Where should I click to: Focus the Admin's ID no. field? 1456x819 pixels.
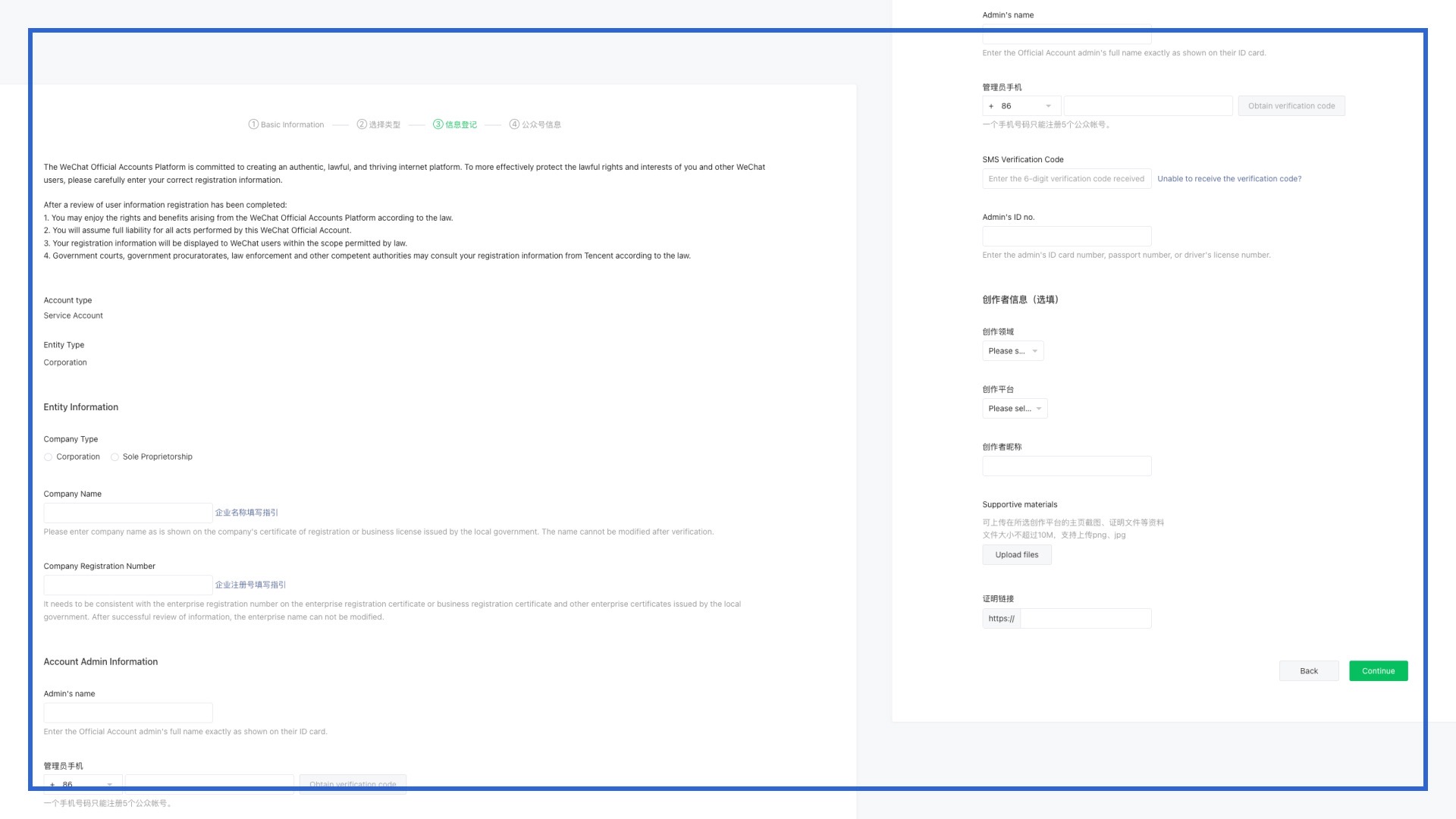point(1066,236)
